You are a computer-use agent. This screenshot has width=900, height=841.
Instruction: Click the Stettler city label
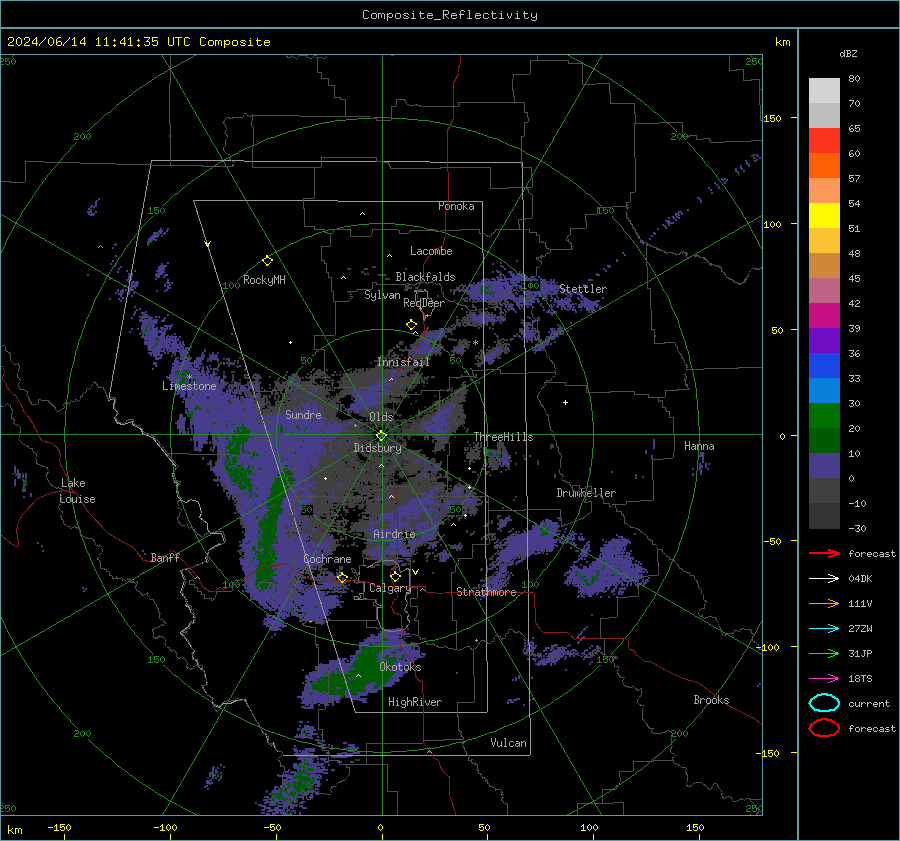tap(583, 289)
